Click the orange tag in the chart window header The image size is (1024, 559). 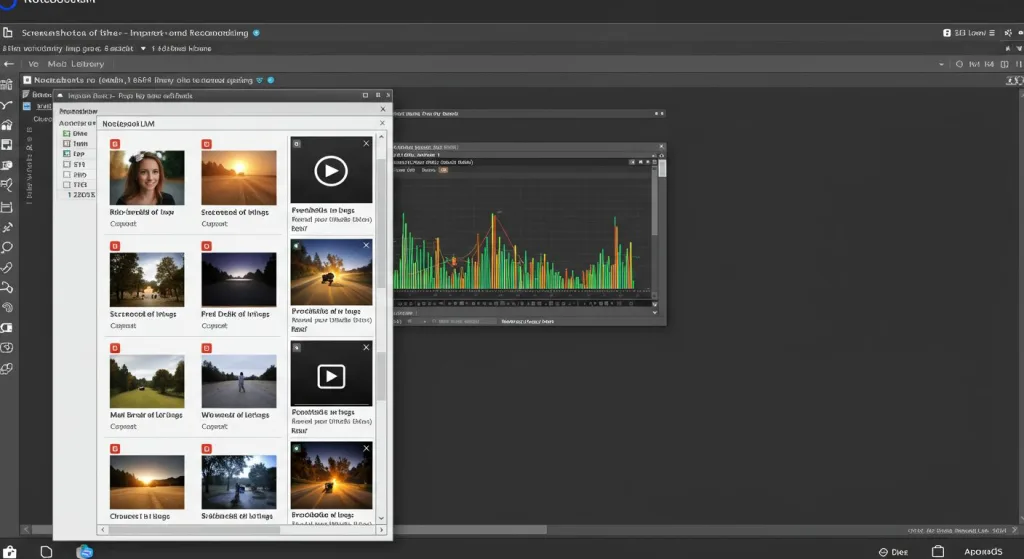(x=443, y=170)
